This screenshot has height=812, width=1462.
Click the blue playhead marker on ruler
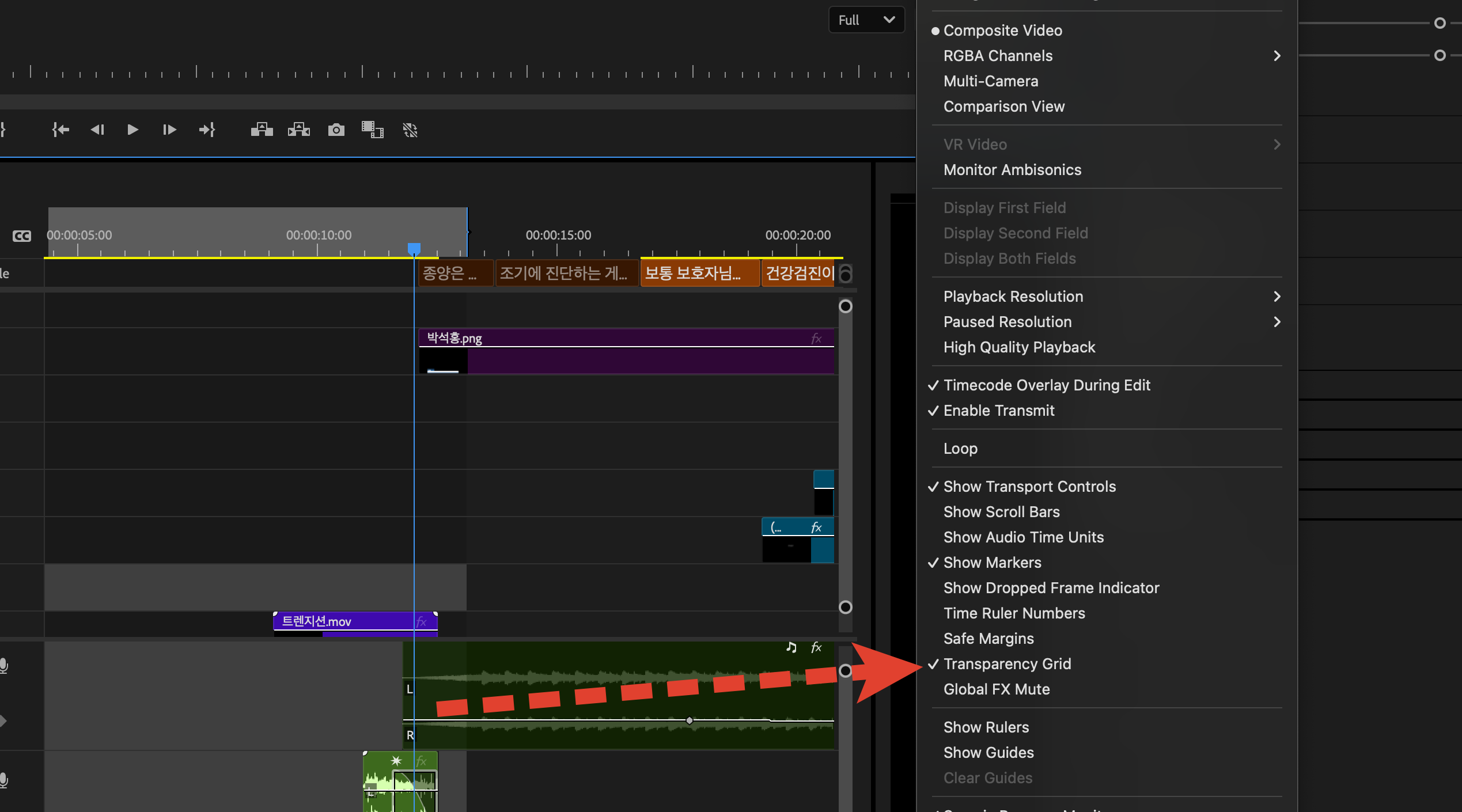414,249
